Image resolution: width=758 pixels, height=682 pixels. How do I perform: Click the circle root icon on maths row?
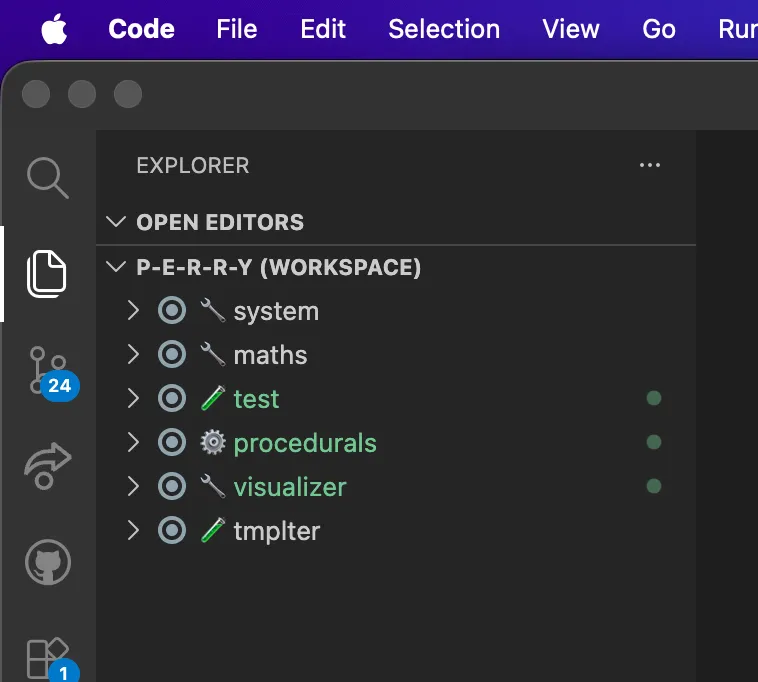(172, 354)
